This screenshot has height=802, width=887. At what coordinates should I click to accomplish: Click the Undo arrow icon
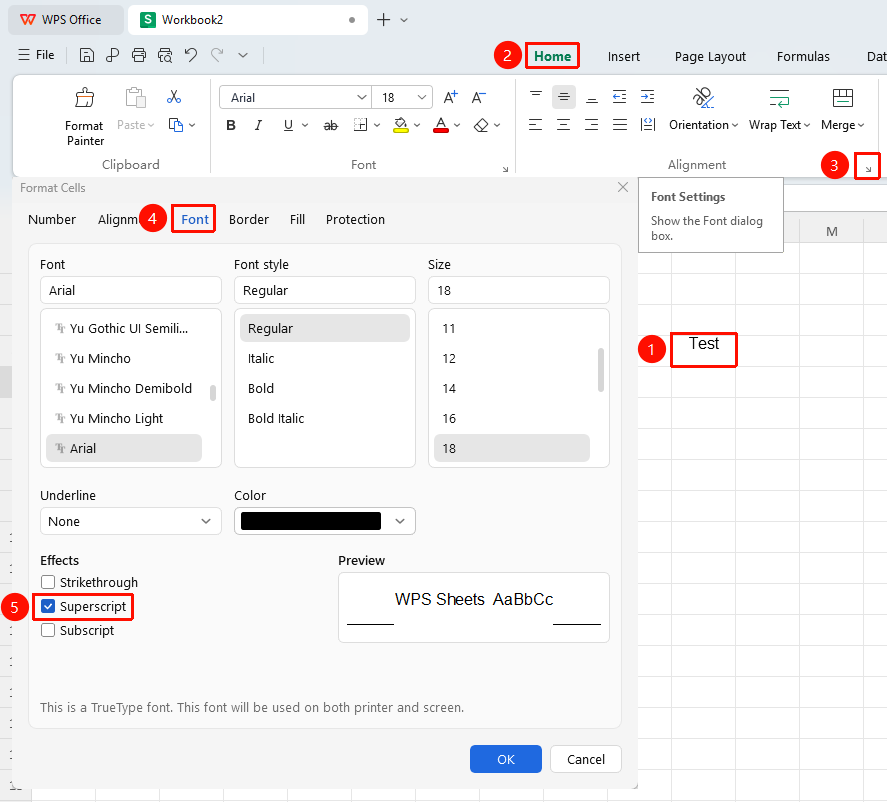(x=191, y=55)
